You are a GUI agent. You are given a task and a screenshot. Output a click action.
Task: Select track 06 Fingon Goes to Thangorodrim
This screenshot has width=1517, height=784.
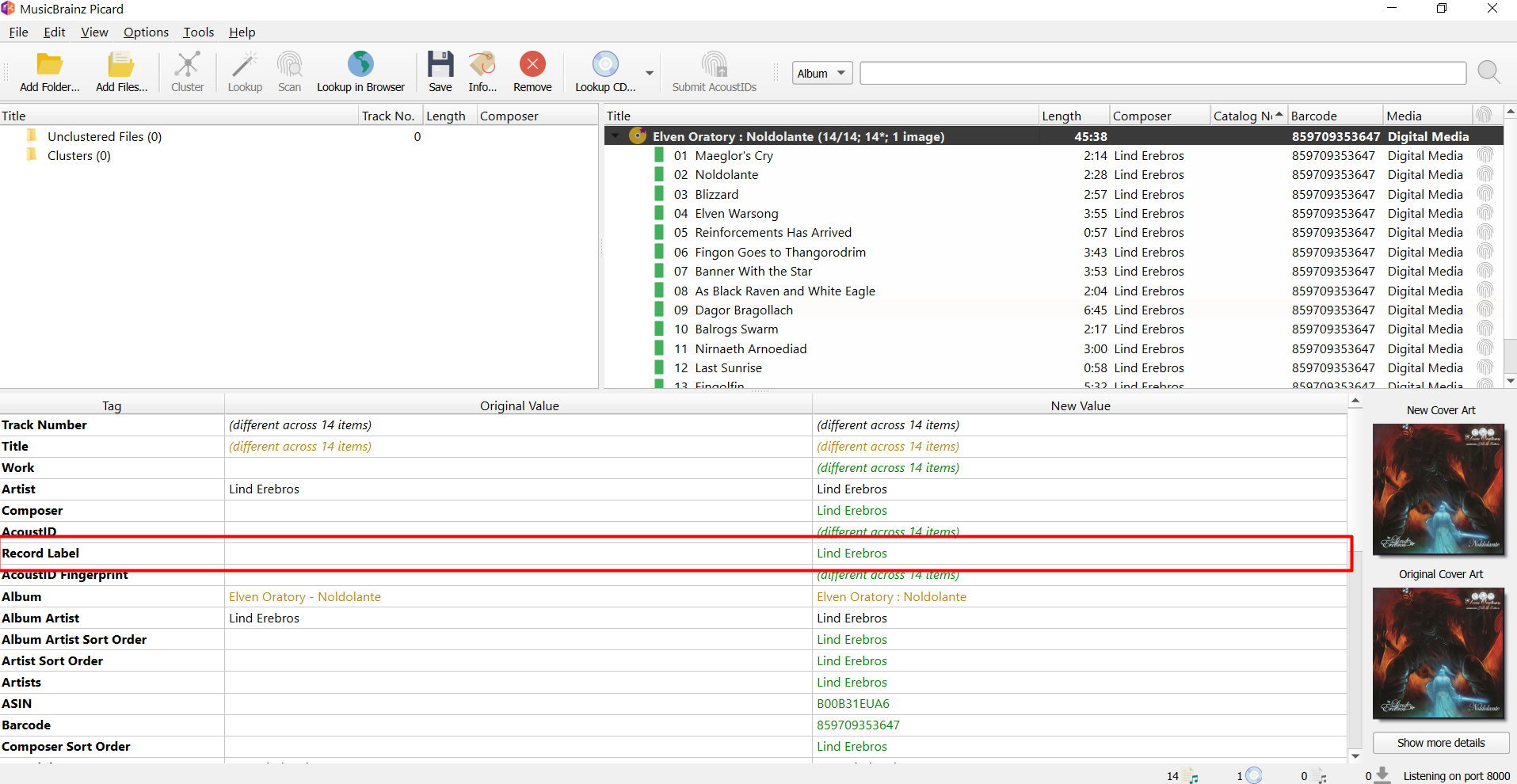(x=780, y=252)
